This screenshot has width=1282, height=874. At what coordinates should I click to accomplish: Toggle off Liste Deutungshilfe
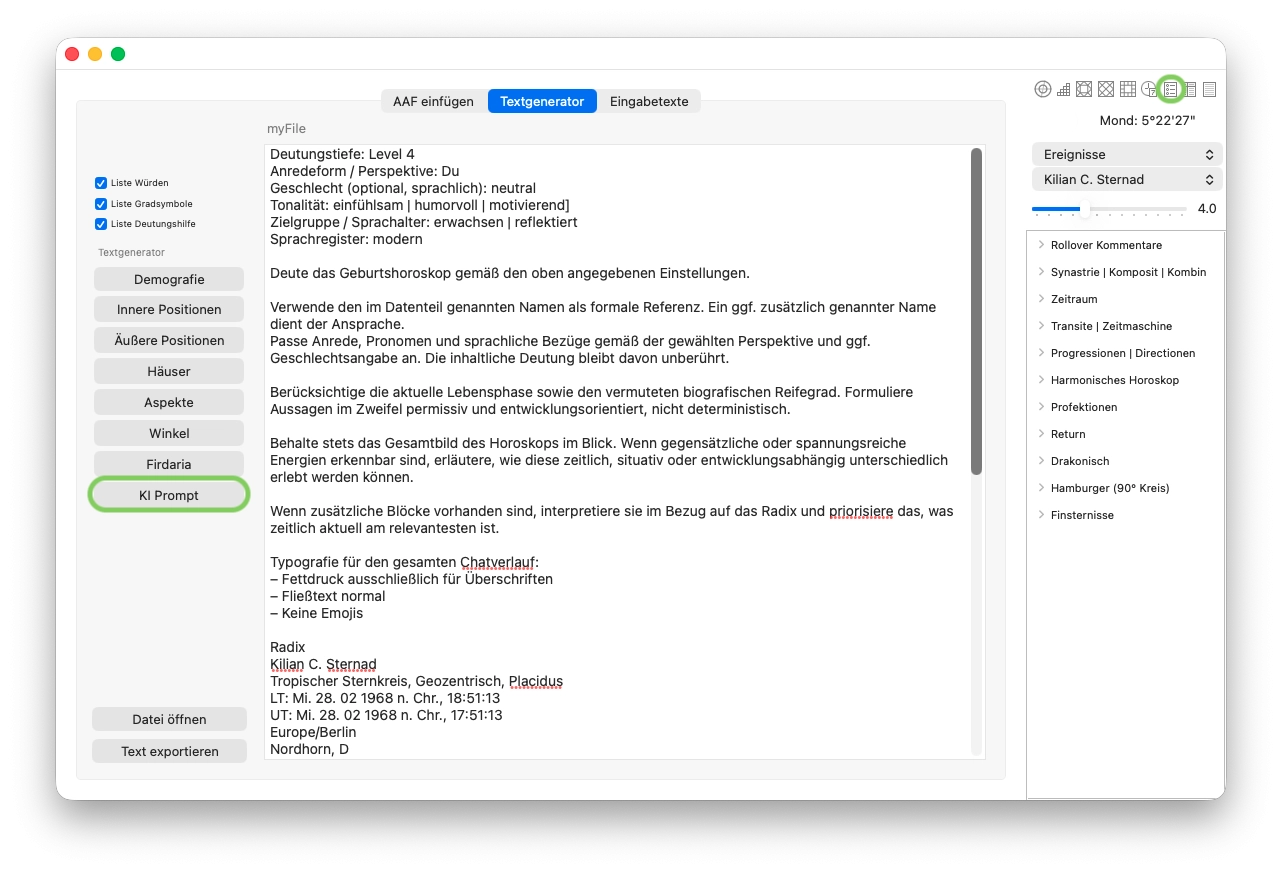pos(101,224)
